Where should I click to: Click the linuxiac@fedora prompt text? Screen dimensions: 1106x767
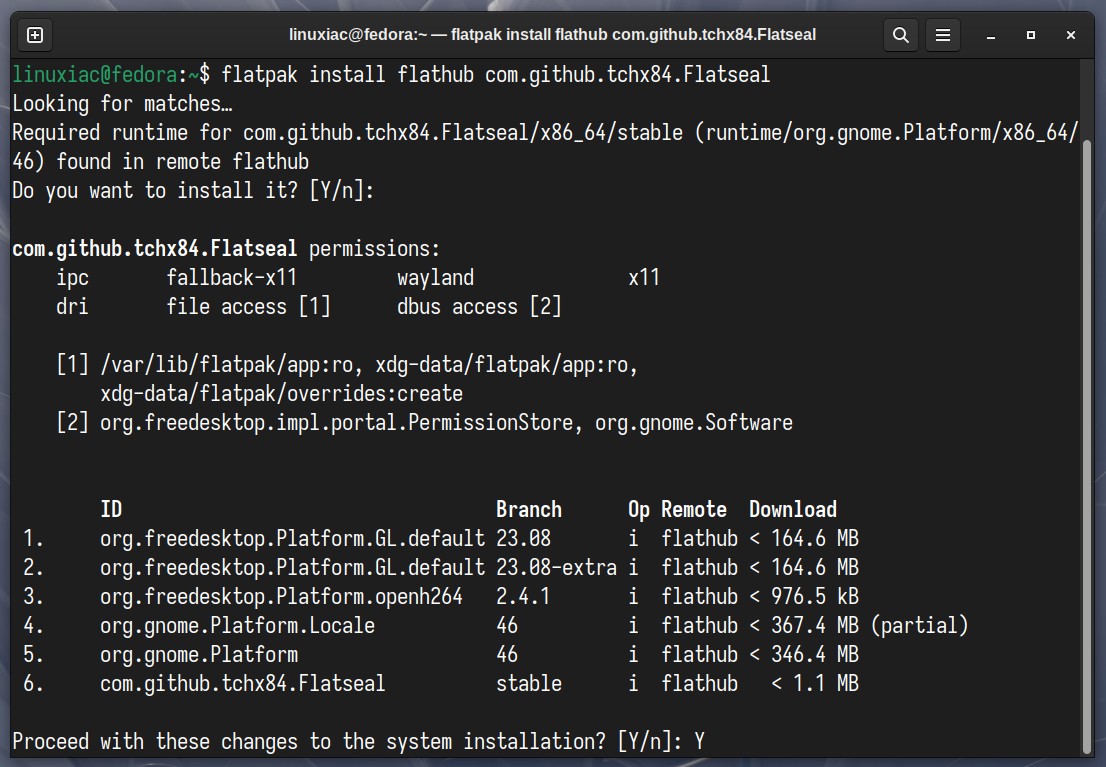(95, 74)
